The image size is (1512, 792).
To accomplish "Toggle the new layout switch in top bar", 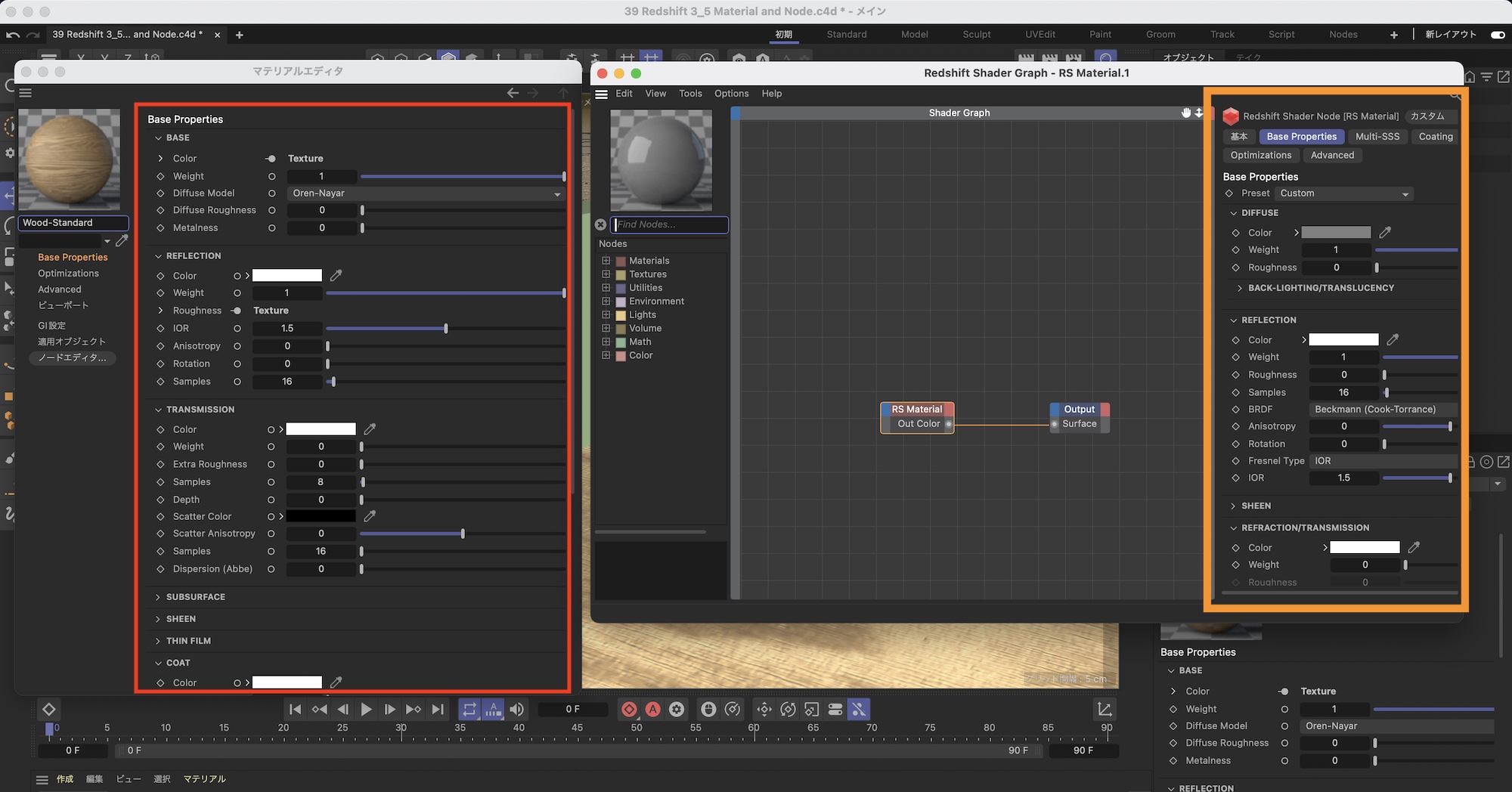I will [x=1497, y=35].
